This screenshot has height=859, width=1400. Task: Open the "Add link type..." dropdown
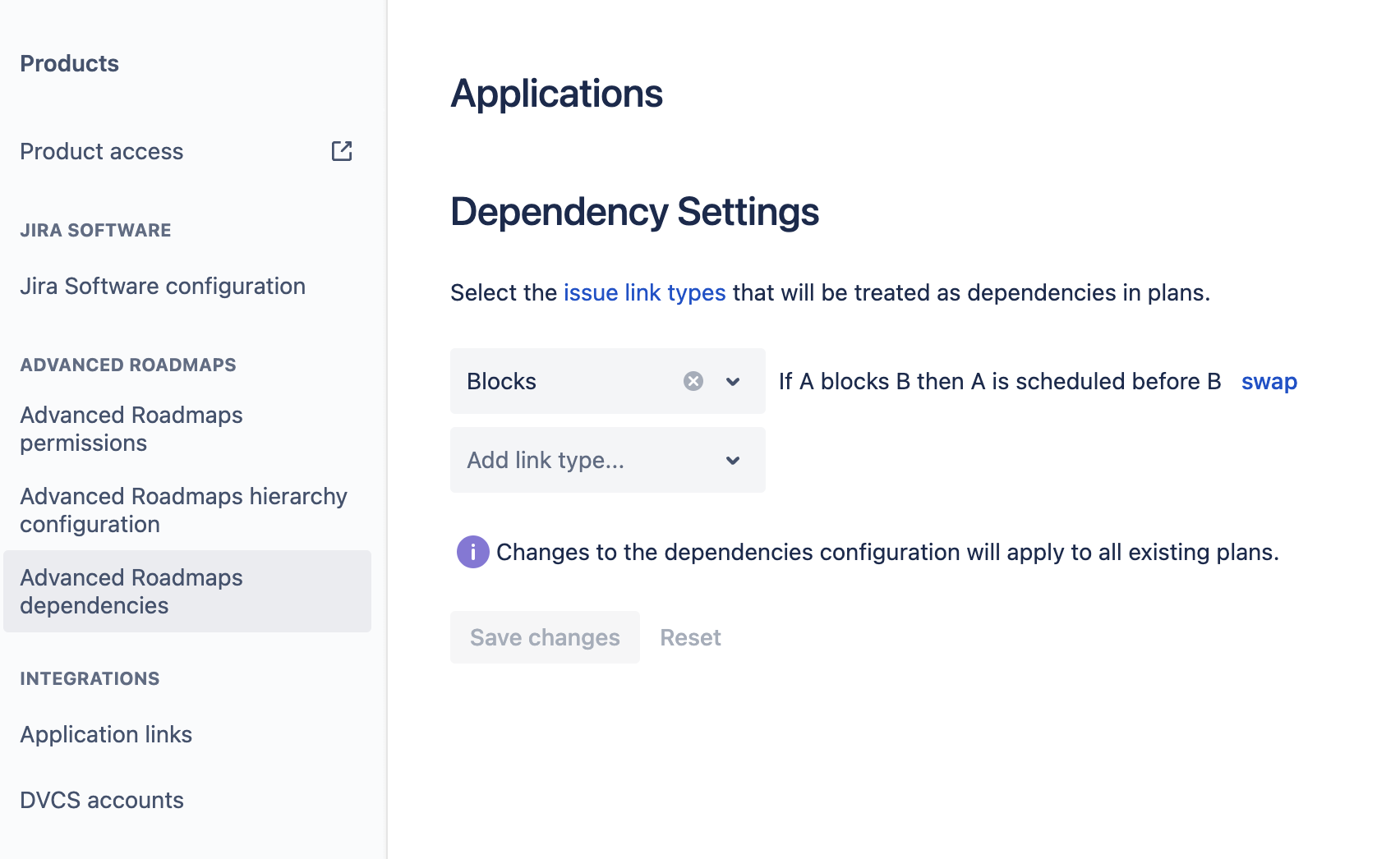tap(607, 460)
